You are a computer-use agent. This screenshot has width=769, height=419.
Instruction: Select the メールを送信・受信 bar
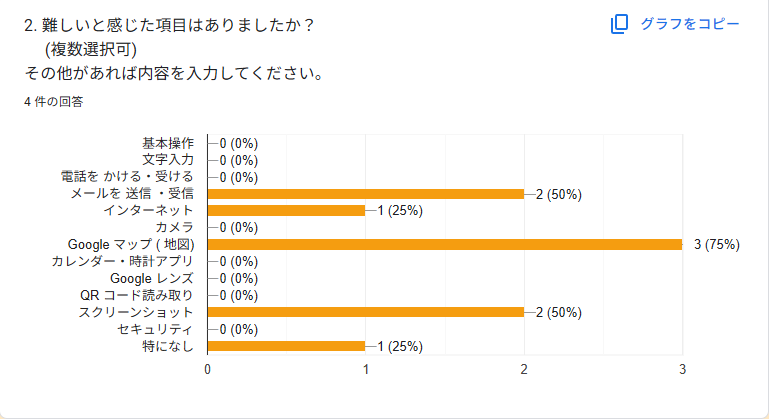pos(365,194)
